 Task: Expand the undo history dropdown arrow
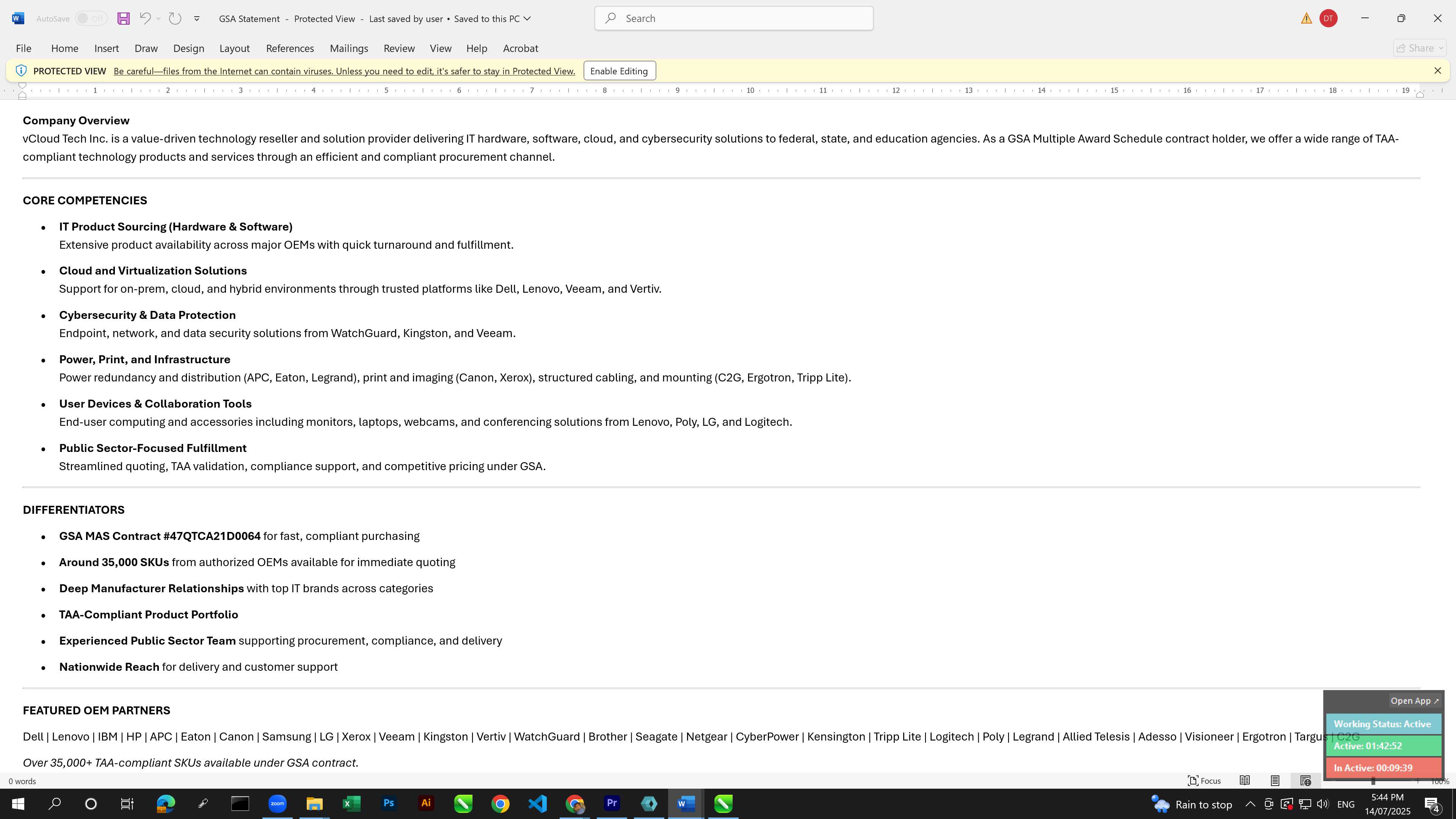coord(159,18)
